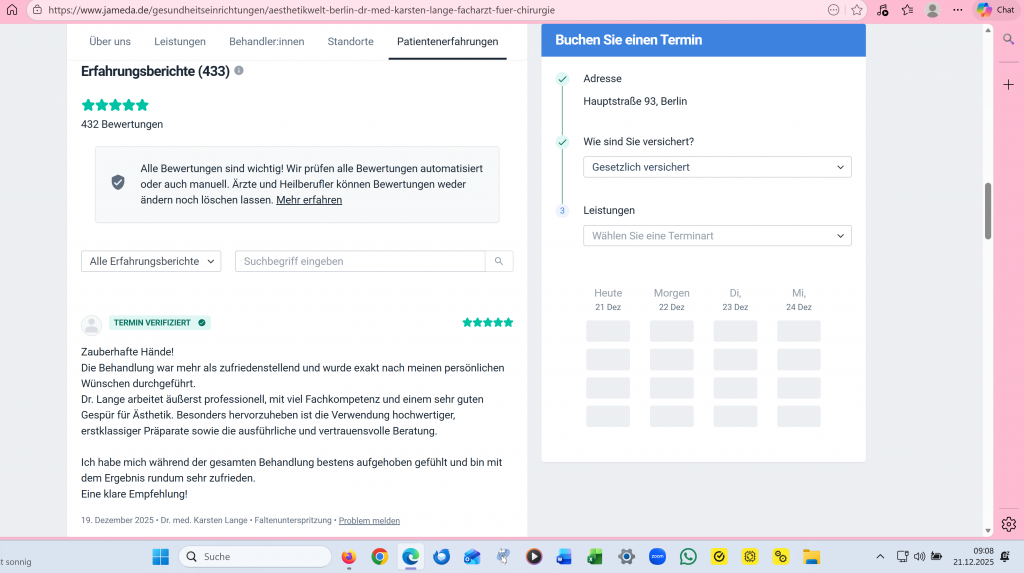Open WhatsApp from the taskbar
The image size is (1024, 573).
(x=688, y=557)
